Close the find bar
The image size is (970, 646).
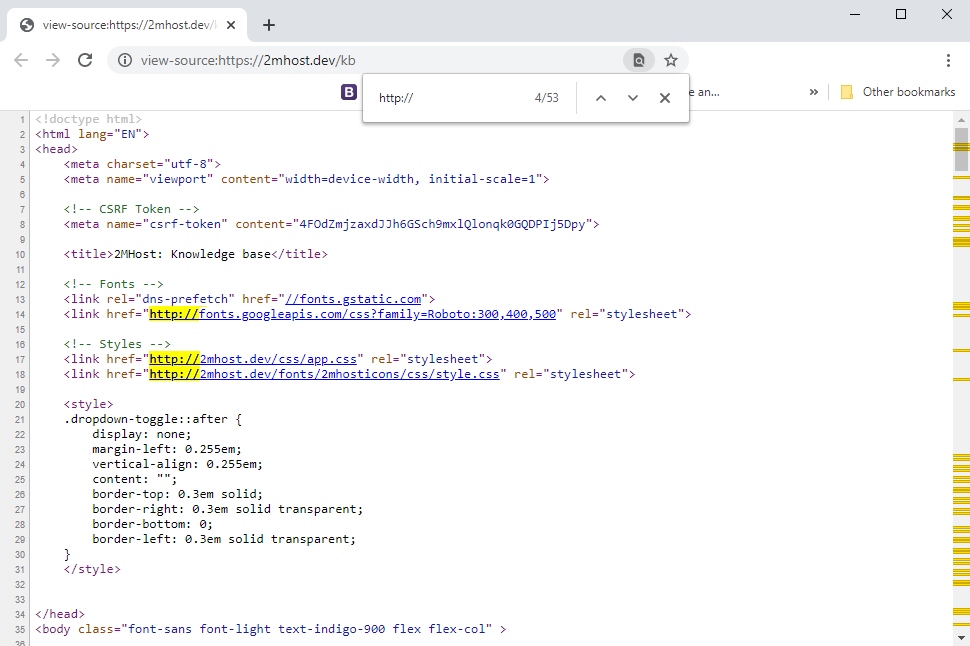pos(664,98)
